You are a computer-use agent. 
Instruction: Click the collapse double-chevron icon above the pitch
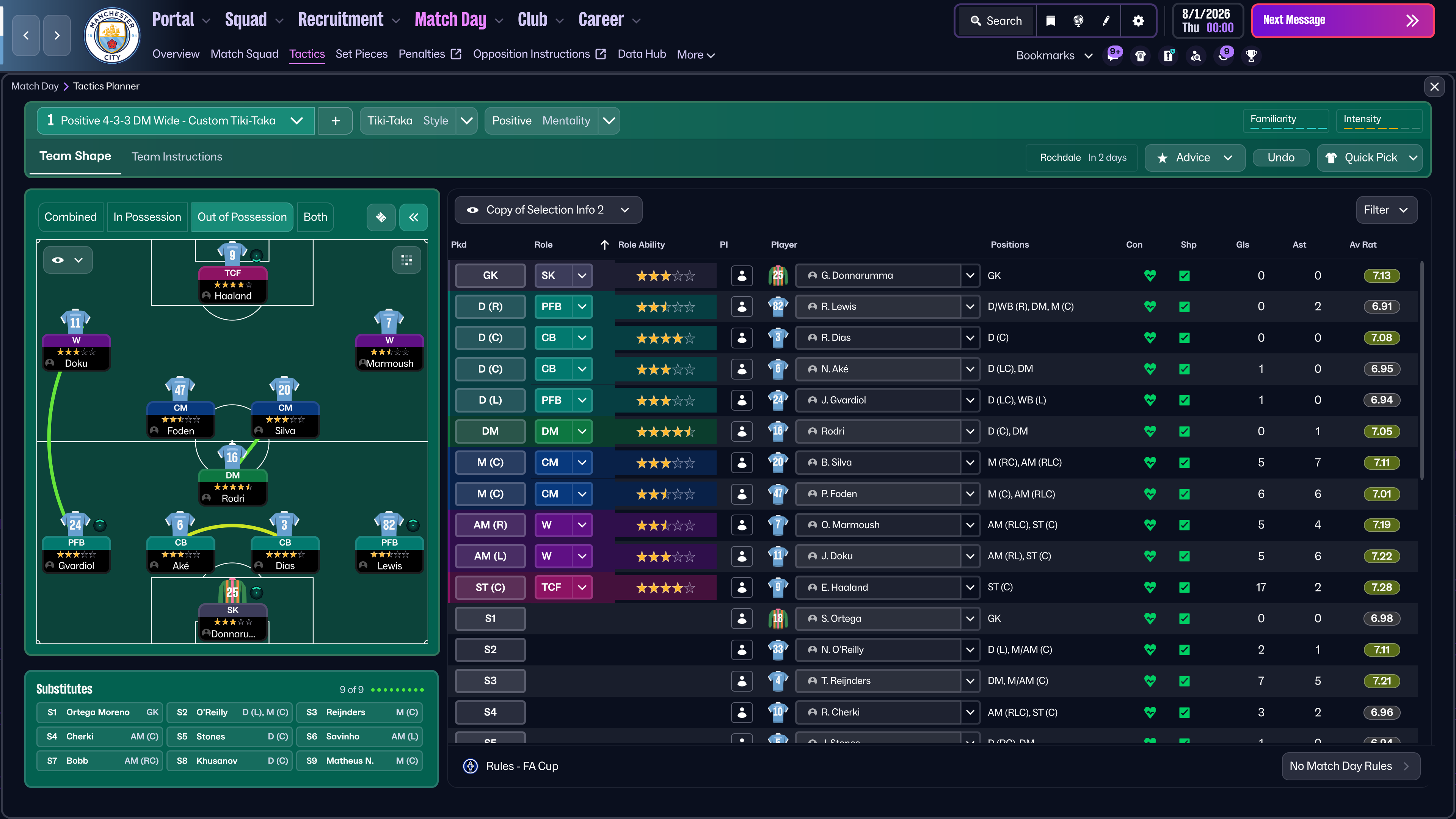pyautogui.click(x=414, y=217)
